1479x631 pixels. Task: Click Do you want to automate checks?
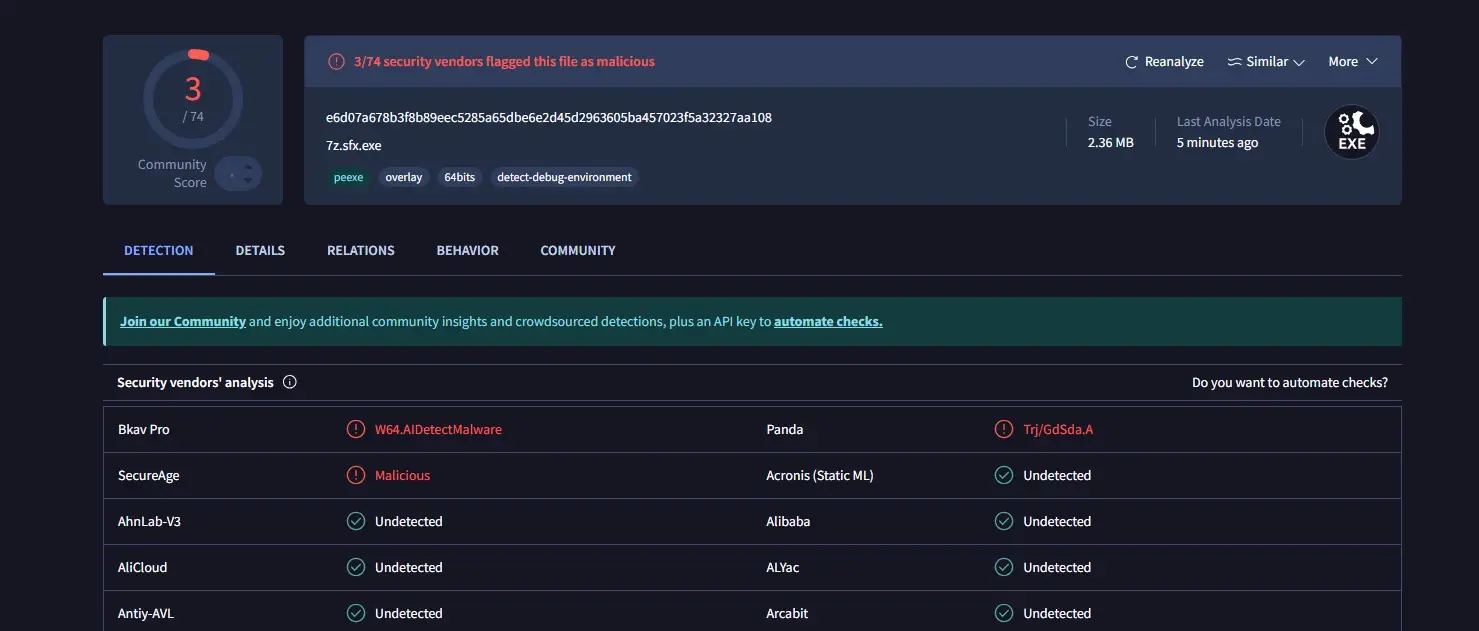tap(1290, 383)
